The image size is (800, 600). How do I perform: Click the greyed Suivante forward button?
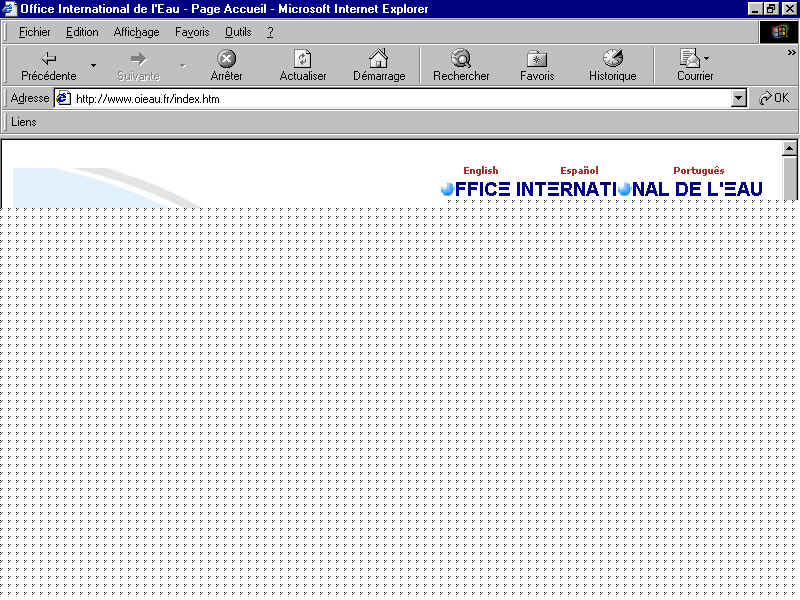138,65
